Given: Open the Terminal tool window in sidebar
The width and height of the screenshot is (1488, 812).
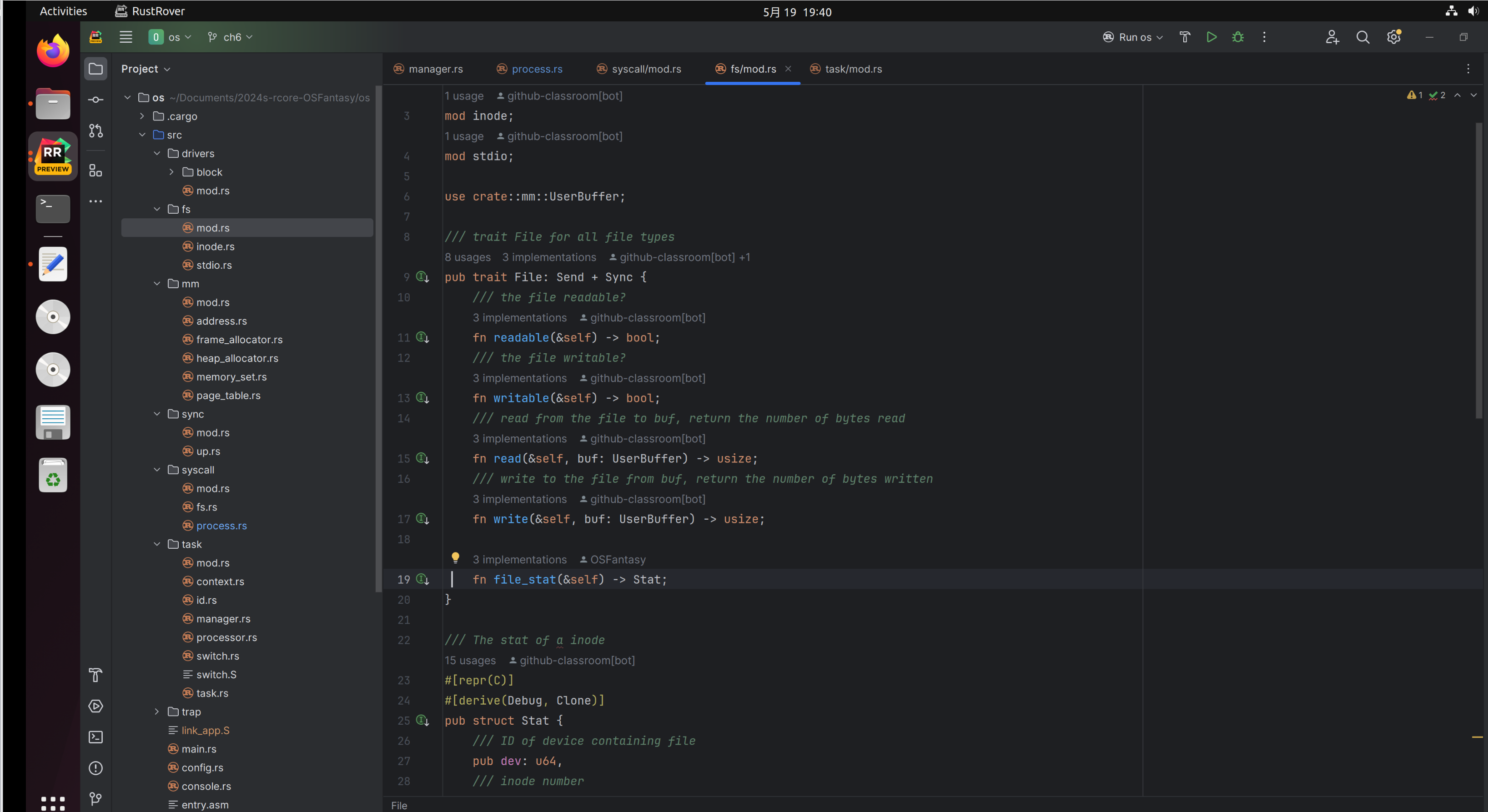Looking at the screenshot, I should [x=96, y=737].
